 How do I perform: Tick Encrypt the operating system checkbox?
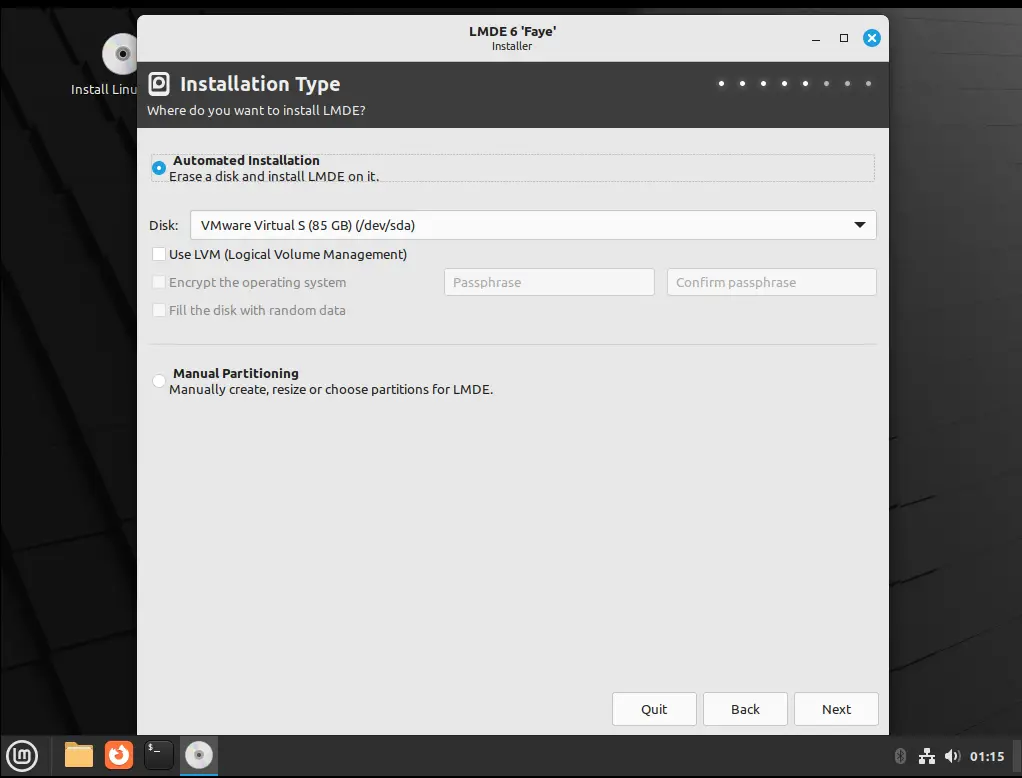(158, 282)
